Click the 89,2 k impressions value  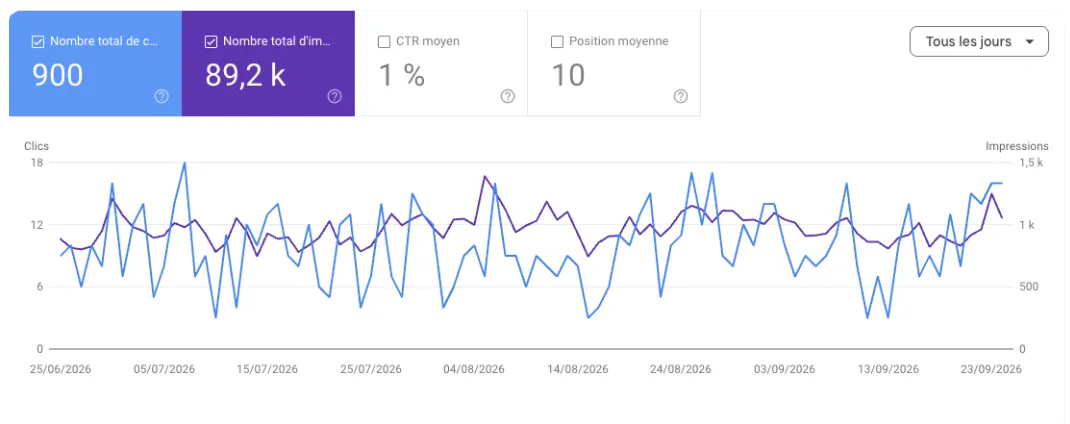pyautogui.click(x=245, y=75)
